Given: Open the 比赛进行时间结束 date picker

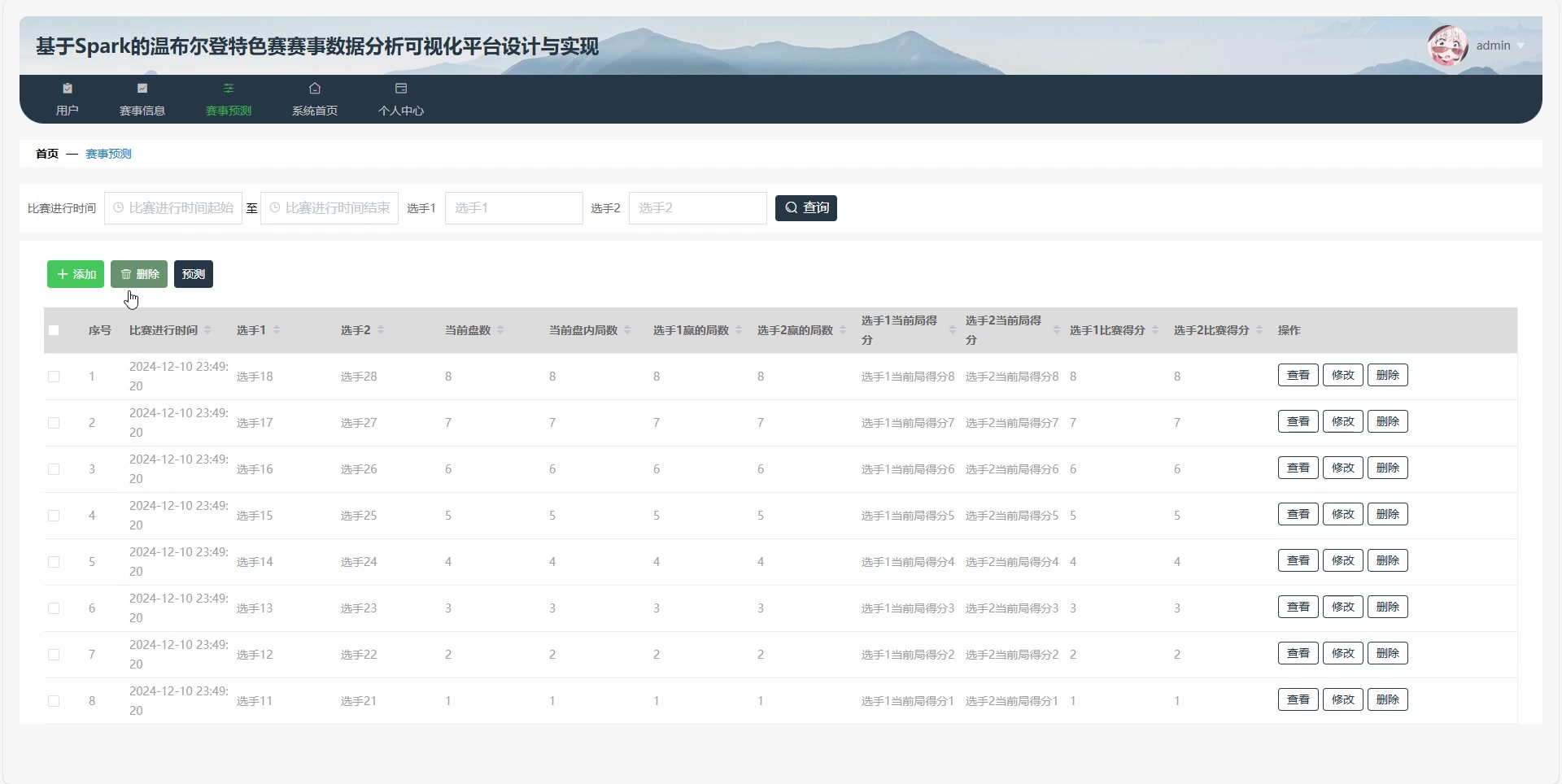Looking at the screenshot, I should click(329, 208).
